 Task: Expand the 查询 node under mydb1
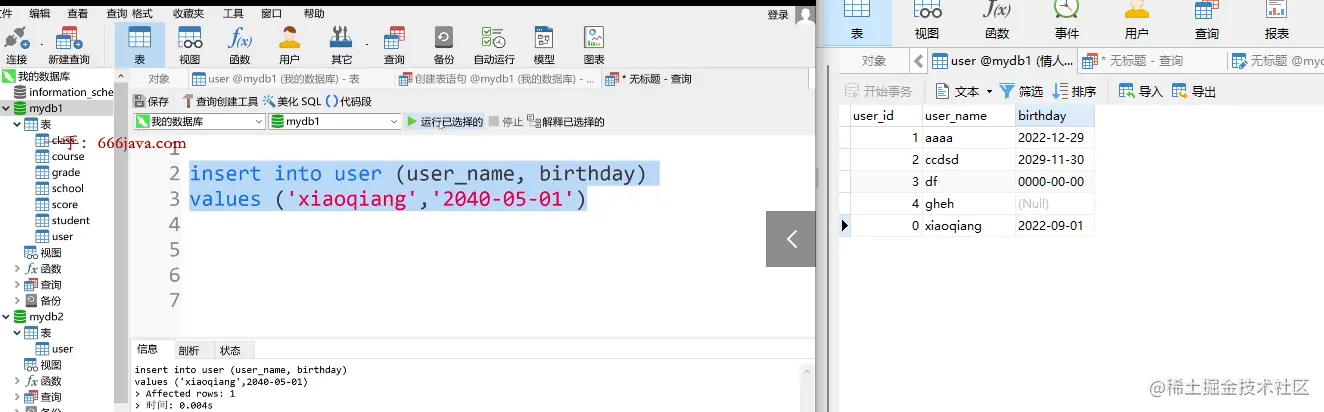(x=17, y=284)
